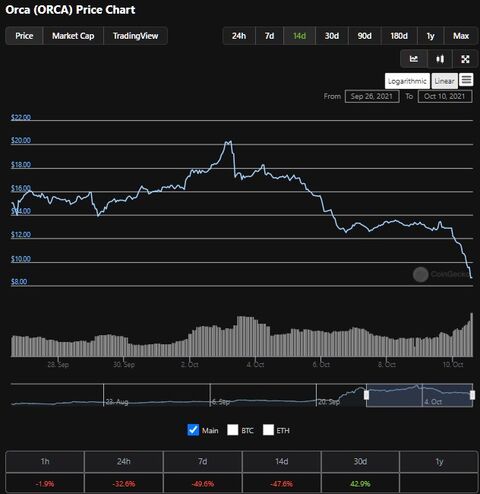Enable the BTC comparison checkbox
Viewport: 480px width, 494px height.
(x=233, y=430)
